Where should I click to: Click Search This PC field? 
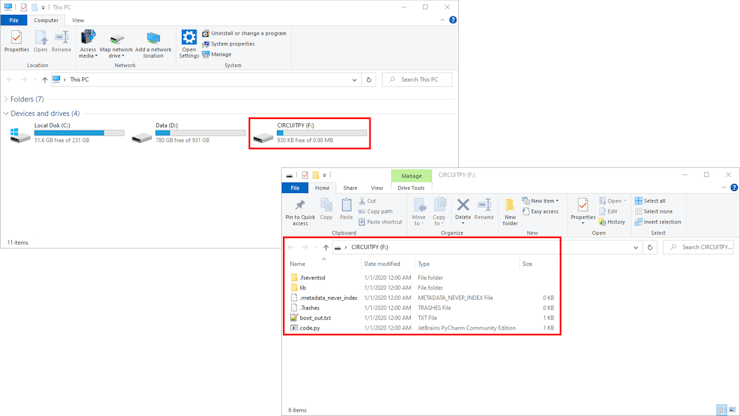pyautogui.click(x=417, y=80)
